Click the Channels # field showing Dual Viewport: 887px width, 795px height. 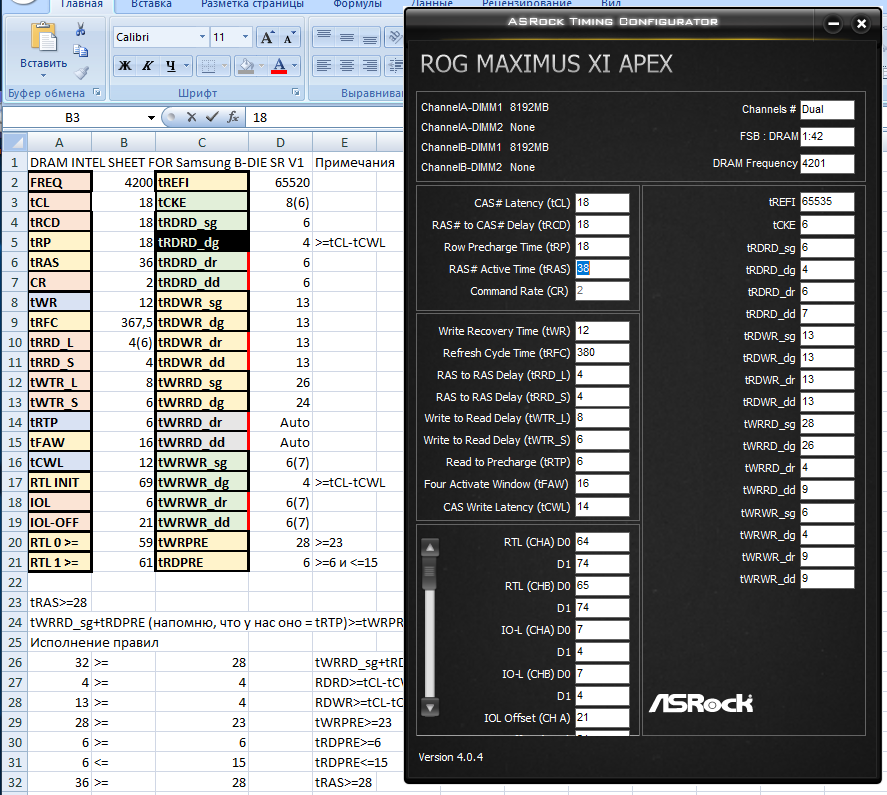pos(827,110)
